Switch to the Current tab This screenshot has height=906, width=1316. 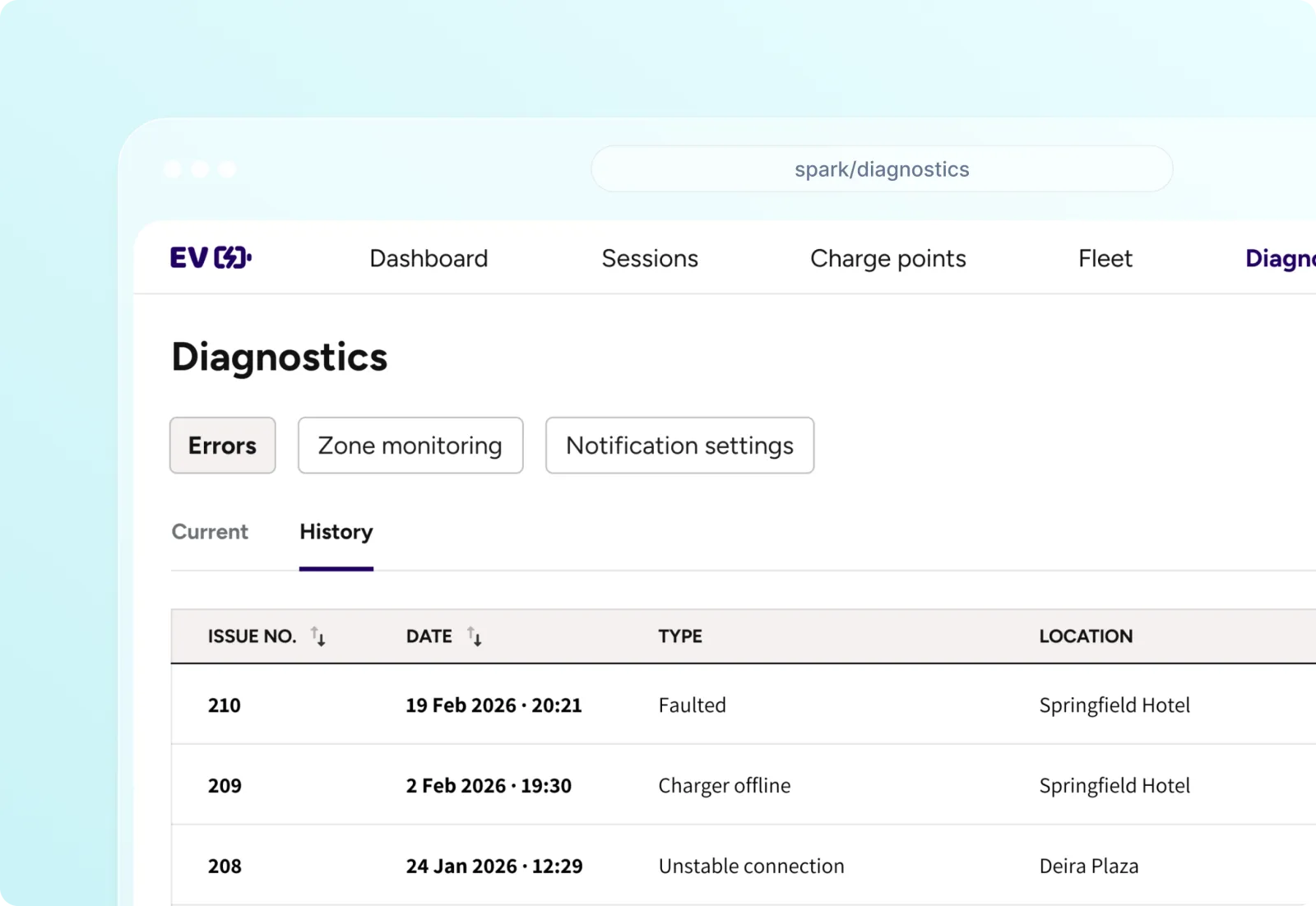tap(210, 532)
